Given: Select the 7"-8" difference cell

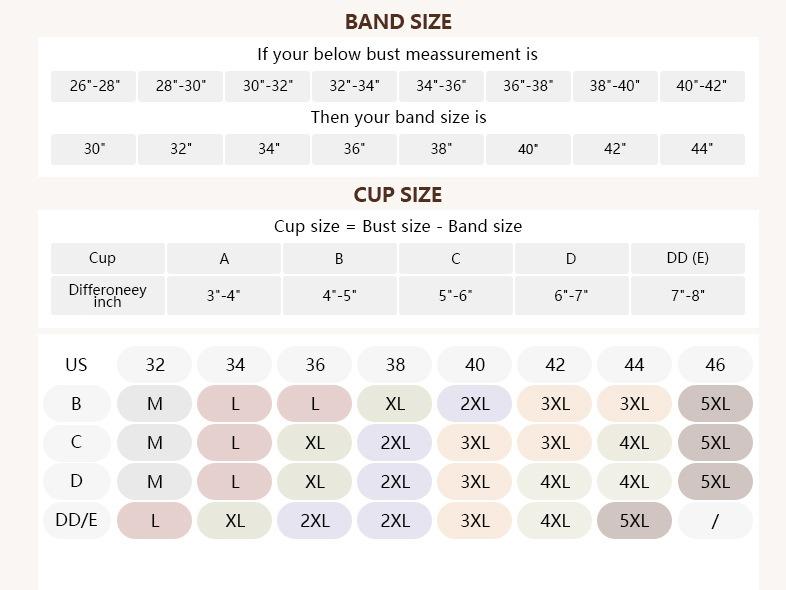Looking at the screenshot, I should click(x=687, y=296).
